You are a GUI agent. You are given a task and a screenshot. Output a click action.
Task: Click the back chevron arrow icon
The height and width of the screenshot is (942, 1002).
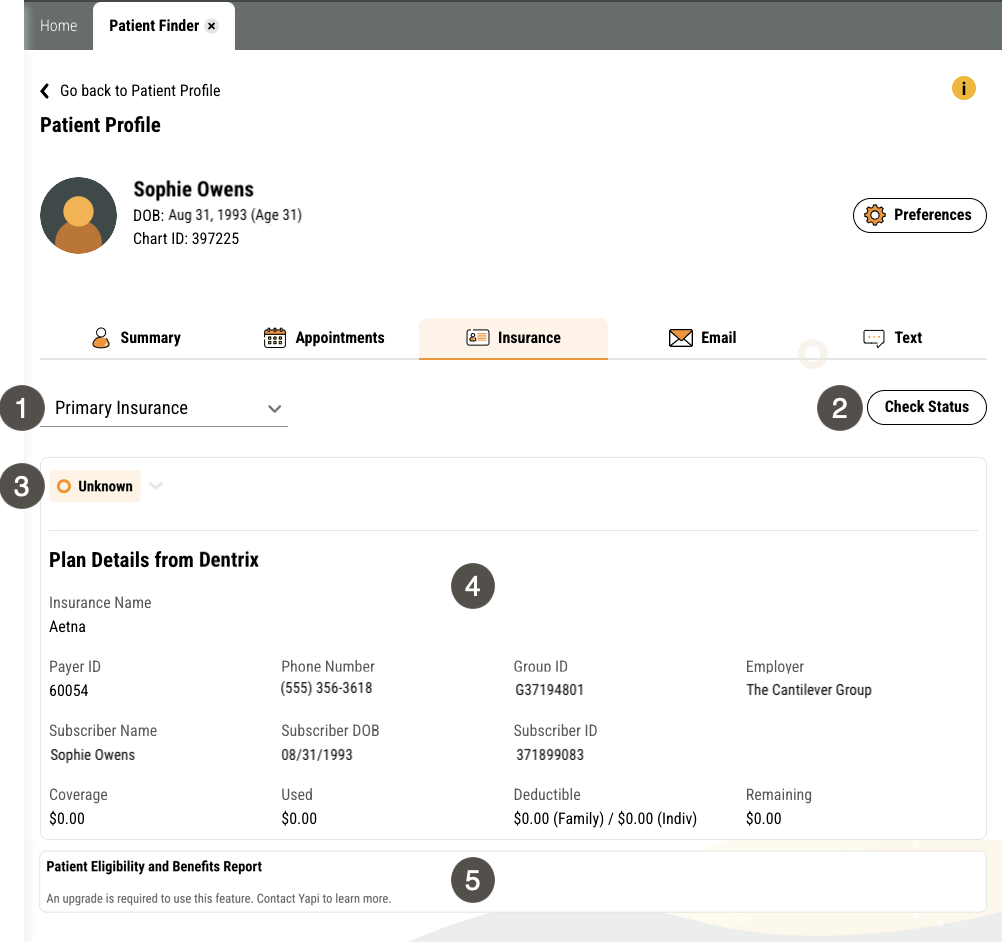45,91
